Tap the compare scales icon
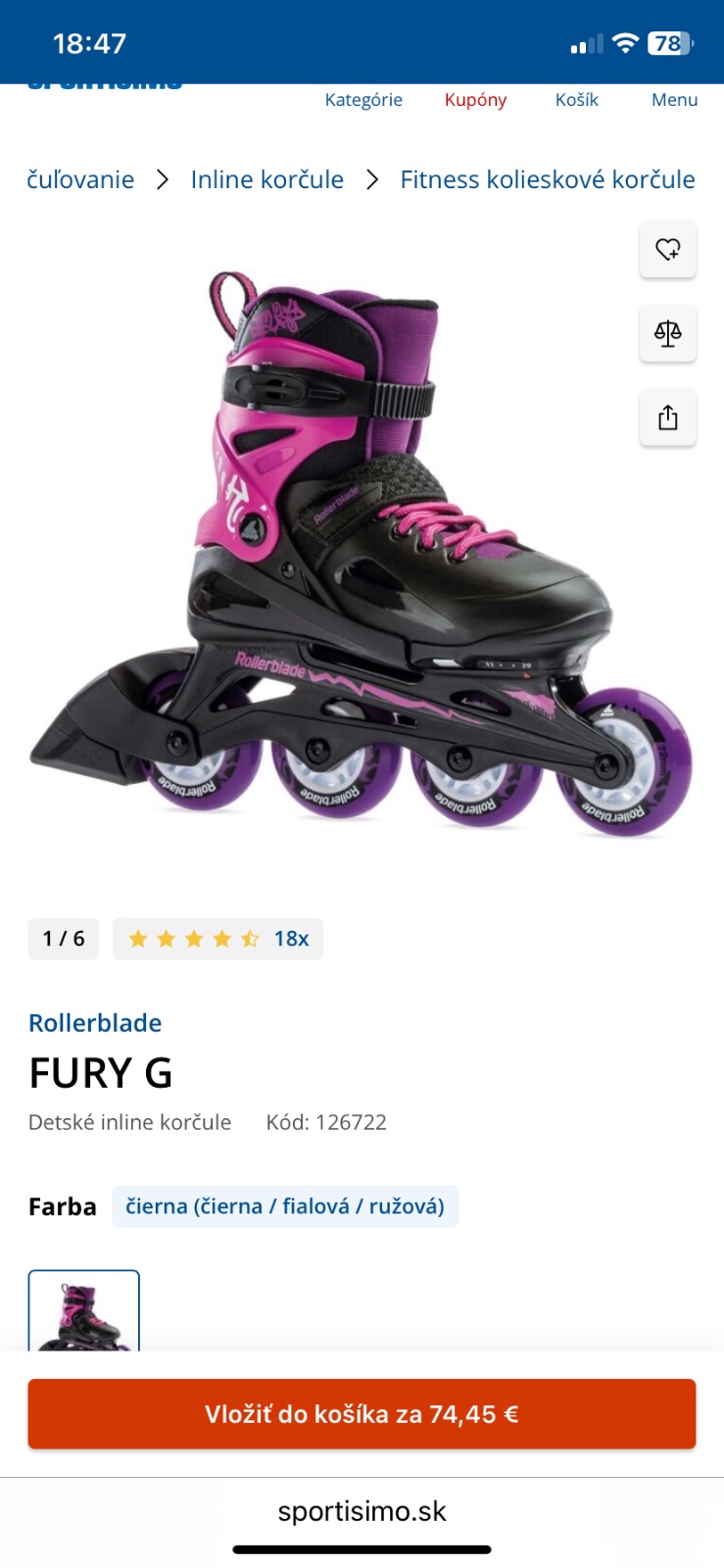 (x=668, y=334)
